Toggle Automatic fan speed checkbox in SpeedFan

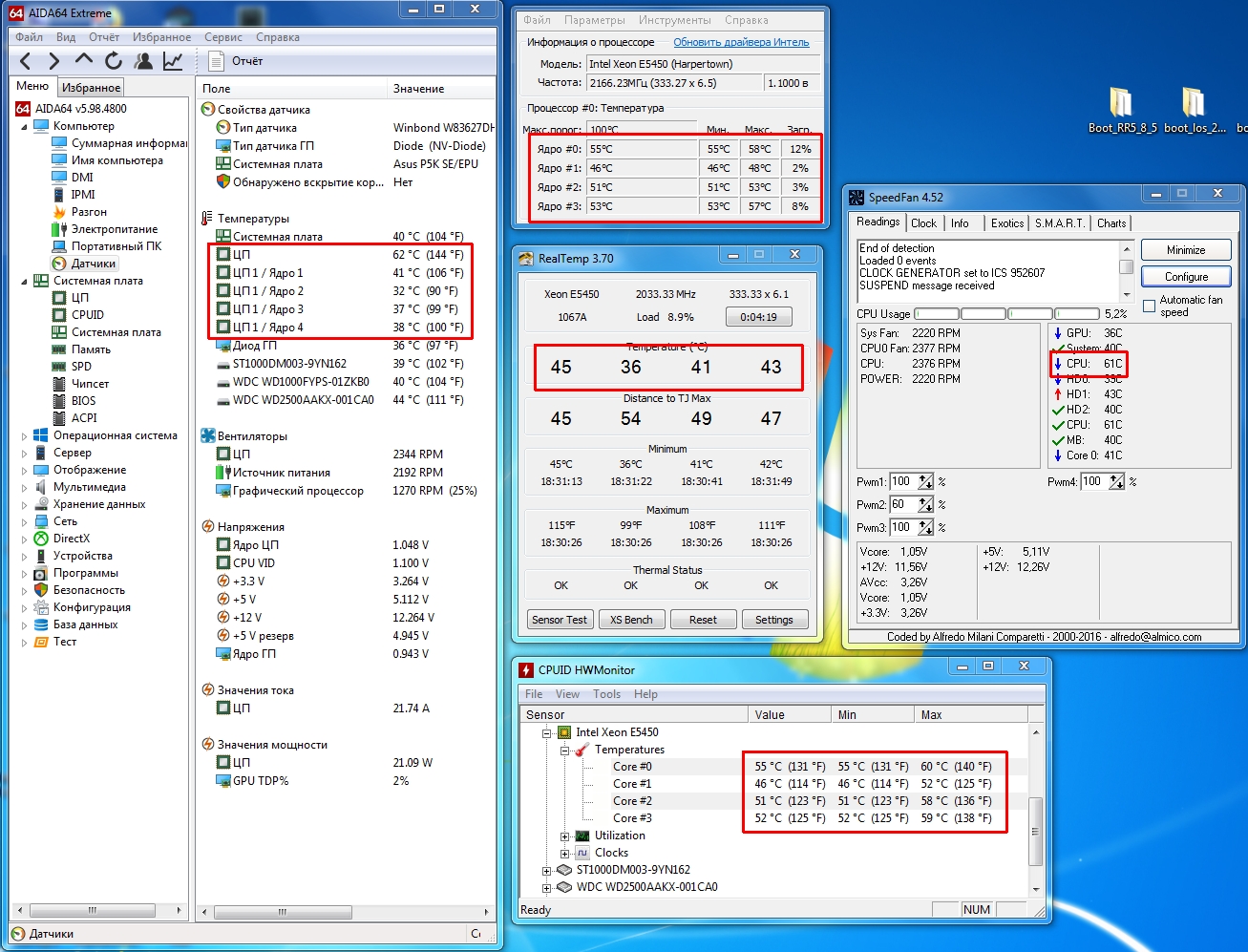1150,306
